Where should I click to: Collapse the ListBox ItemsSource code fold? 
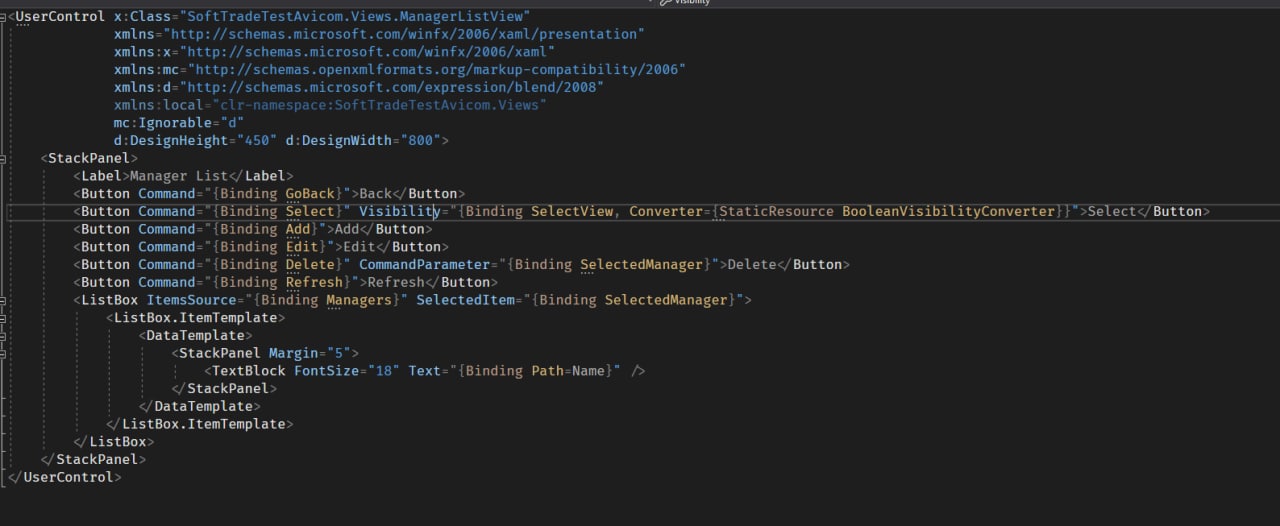pos(4,300)
